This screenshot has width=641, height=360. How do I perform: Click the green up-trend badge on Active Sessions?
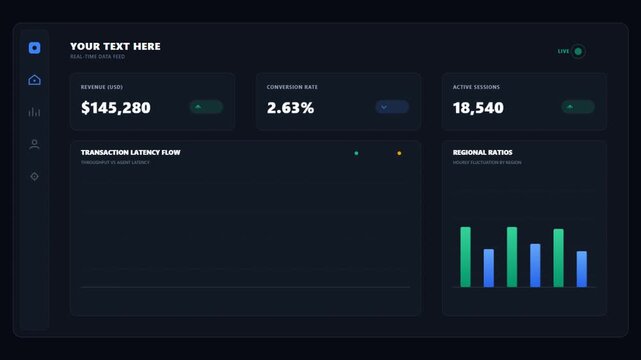[x=578, y=107]
